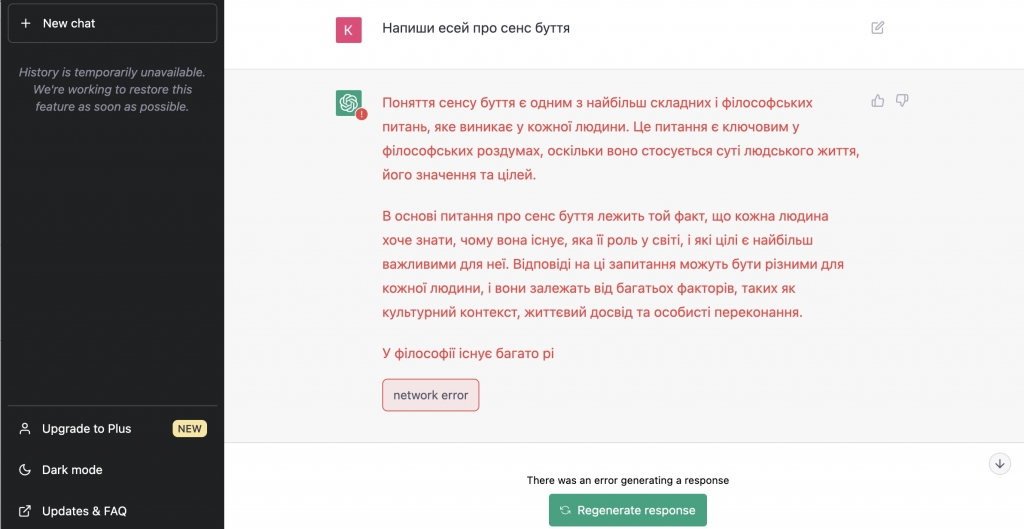Image resolution: width=1024 pixels, height=529 pixels.
Task: Give the response a thumbs up
Action: [878, 101]
